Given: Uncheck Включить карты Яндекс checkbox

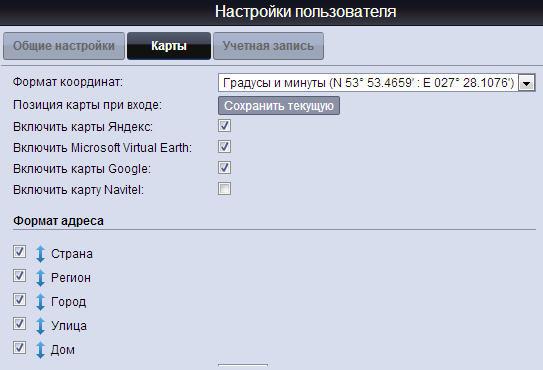Looking at the screenshot, I should coord(224,126).
